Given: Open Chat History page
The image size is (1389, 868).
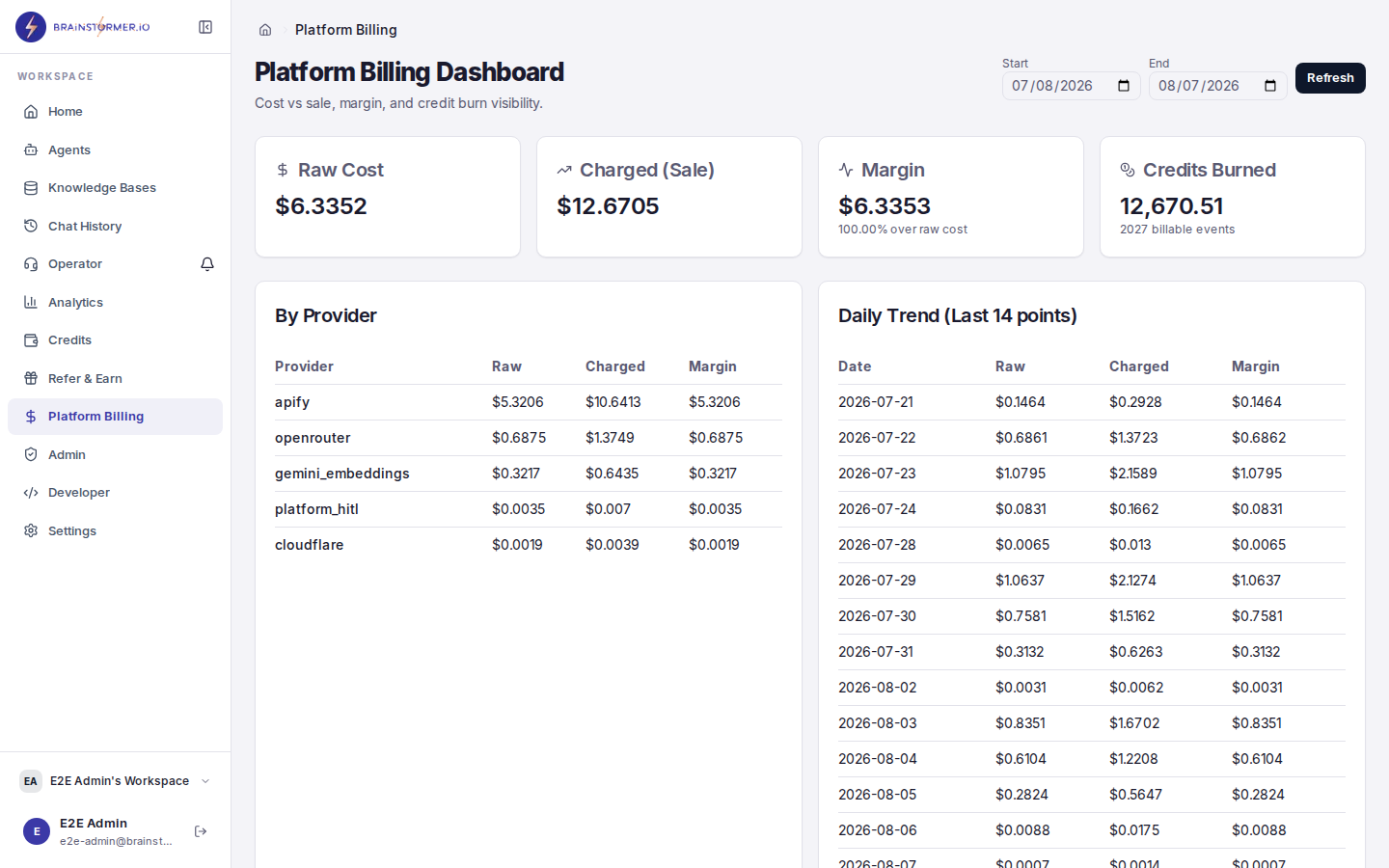Looking at the screenshot, I should tap(115, 226).
